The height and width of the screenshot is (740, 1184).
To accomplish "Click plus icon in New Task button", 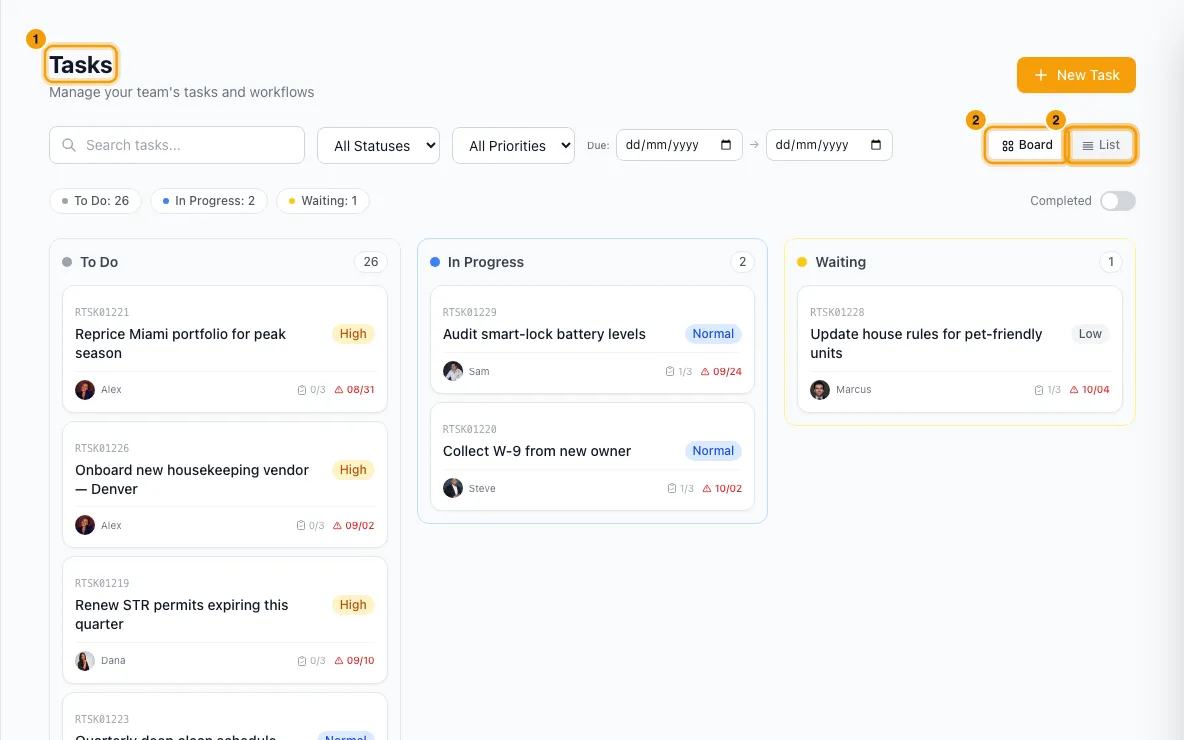I will click(x=1041, y=75).
